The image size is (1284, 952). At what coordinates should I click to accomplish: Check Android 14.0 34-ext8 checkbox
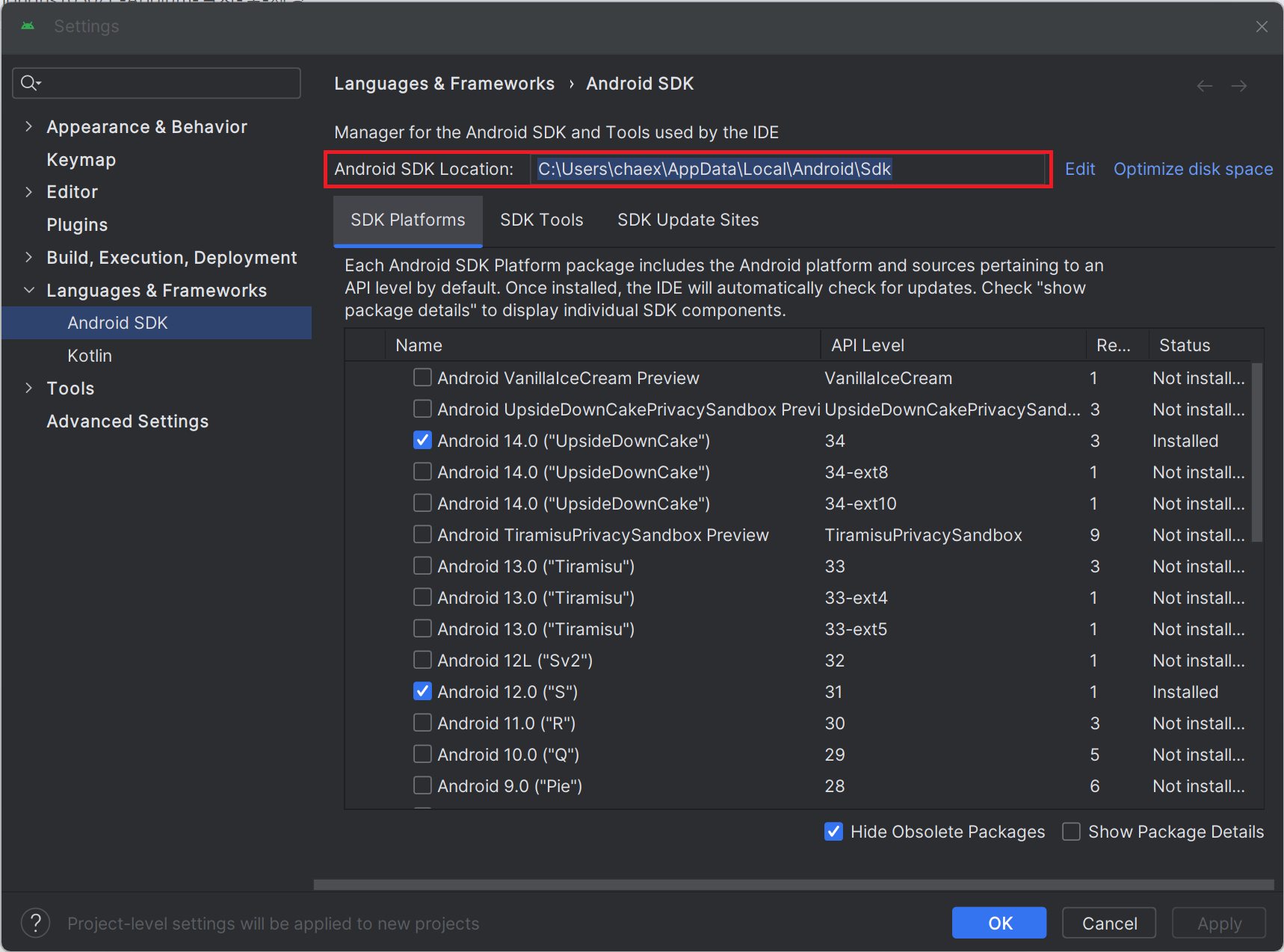(x=422, y=472)
